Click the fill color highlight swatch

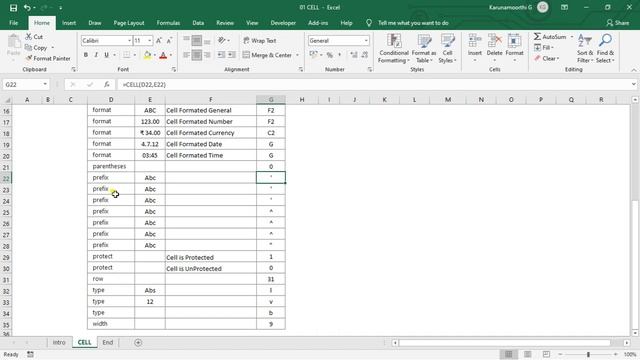pyautogui.click(x=147, y=55)
